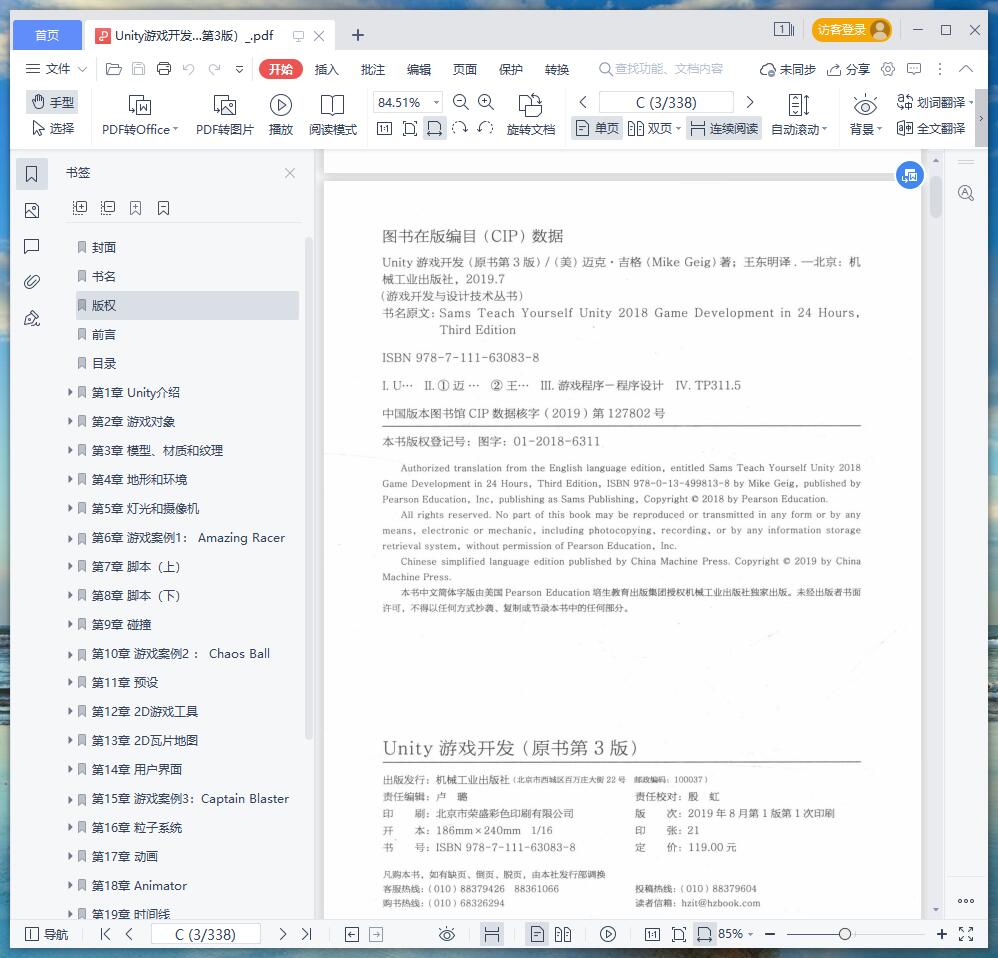The height and width of the screenshot is (958, 998).
Task: Toggle eye protection mode in status bar
Action: tap(447, 934)
